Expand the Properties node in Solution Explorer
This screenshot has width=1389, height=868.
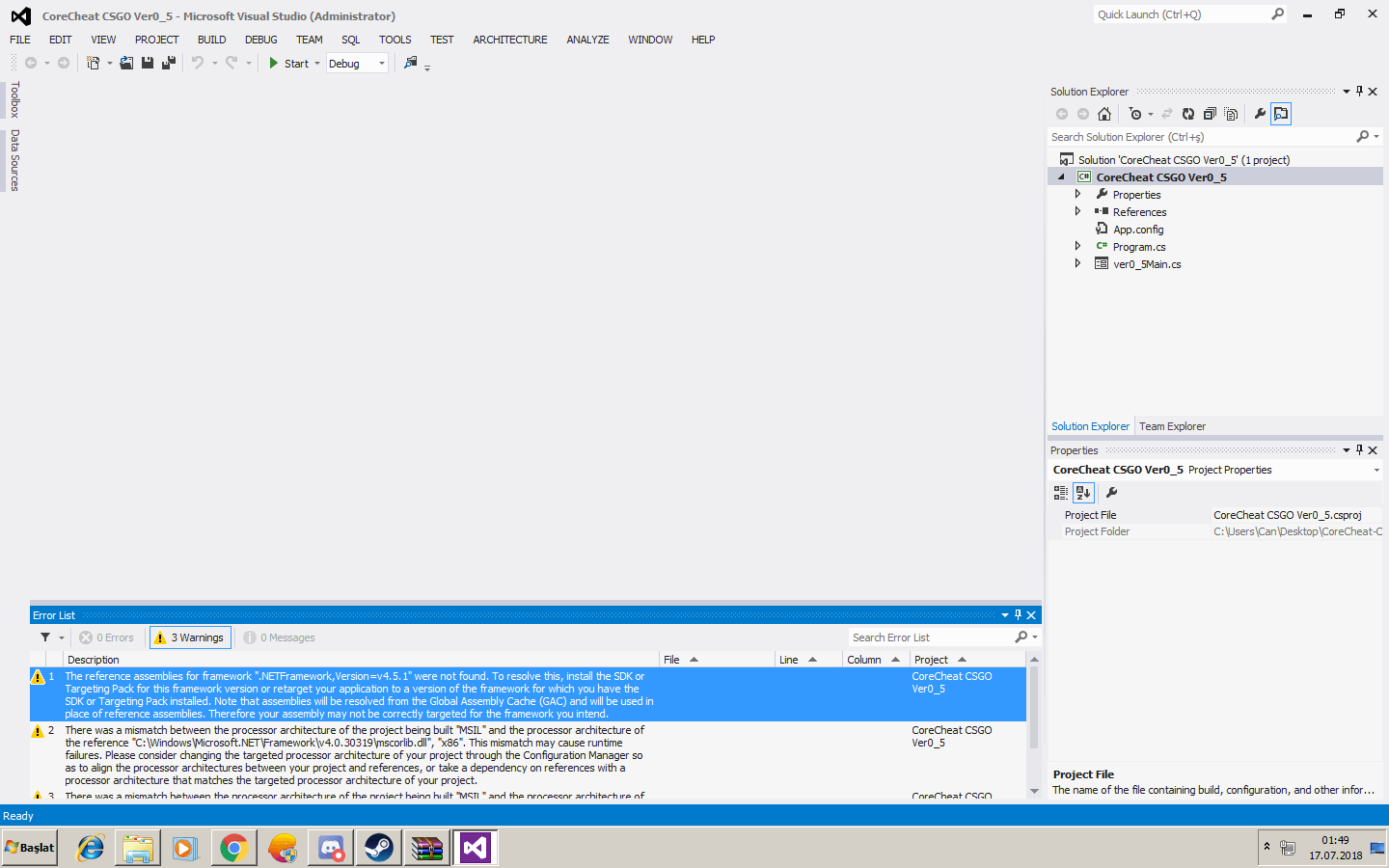[1077, 195]
